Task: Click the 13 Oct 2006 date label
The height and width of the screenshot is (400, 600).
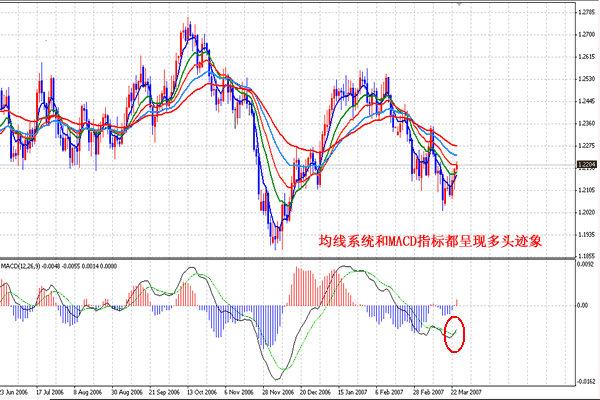Action: [202, 392]
